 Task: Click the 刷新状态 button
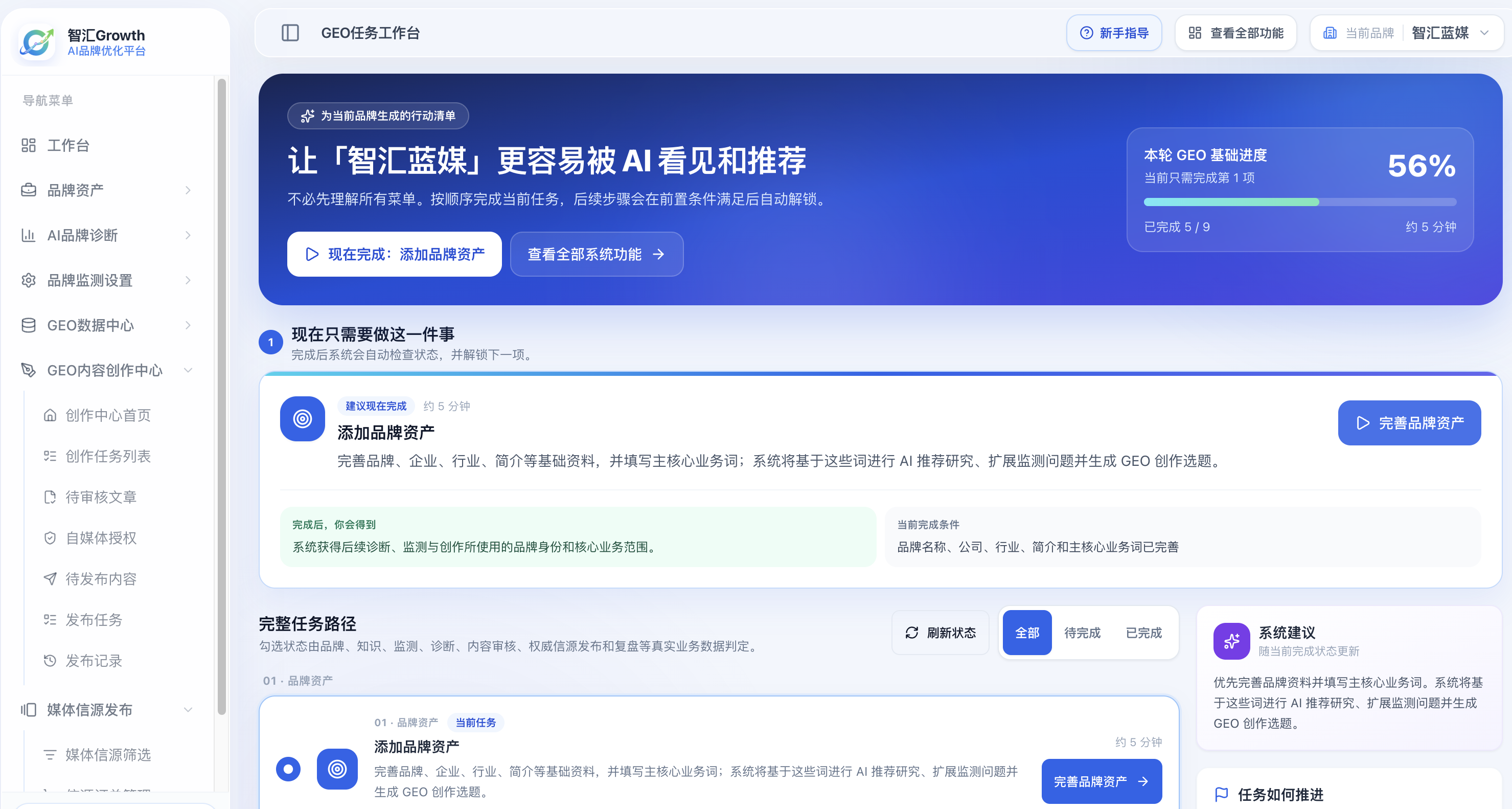pos(941,632)
